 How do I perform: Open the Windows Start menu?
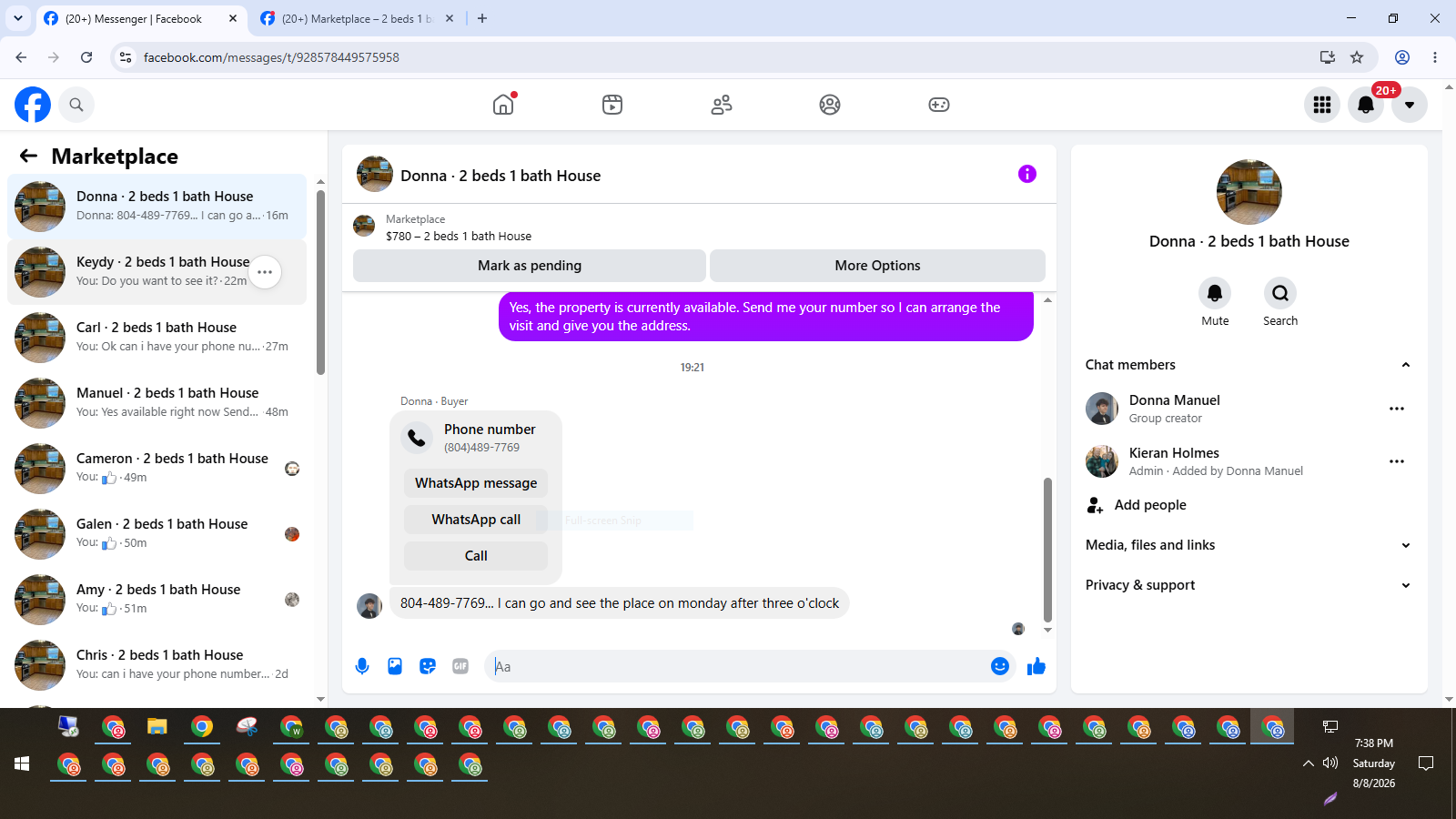tap(22, 763)
